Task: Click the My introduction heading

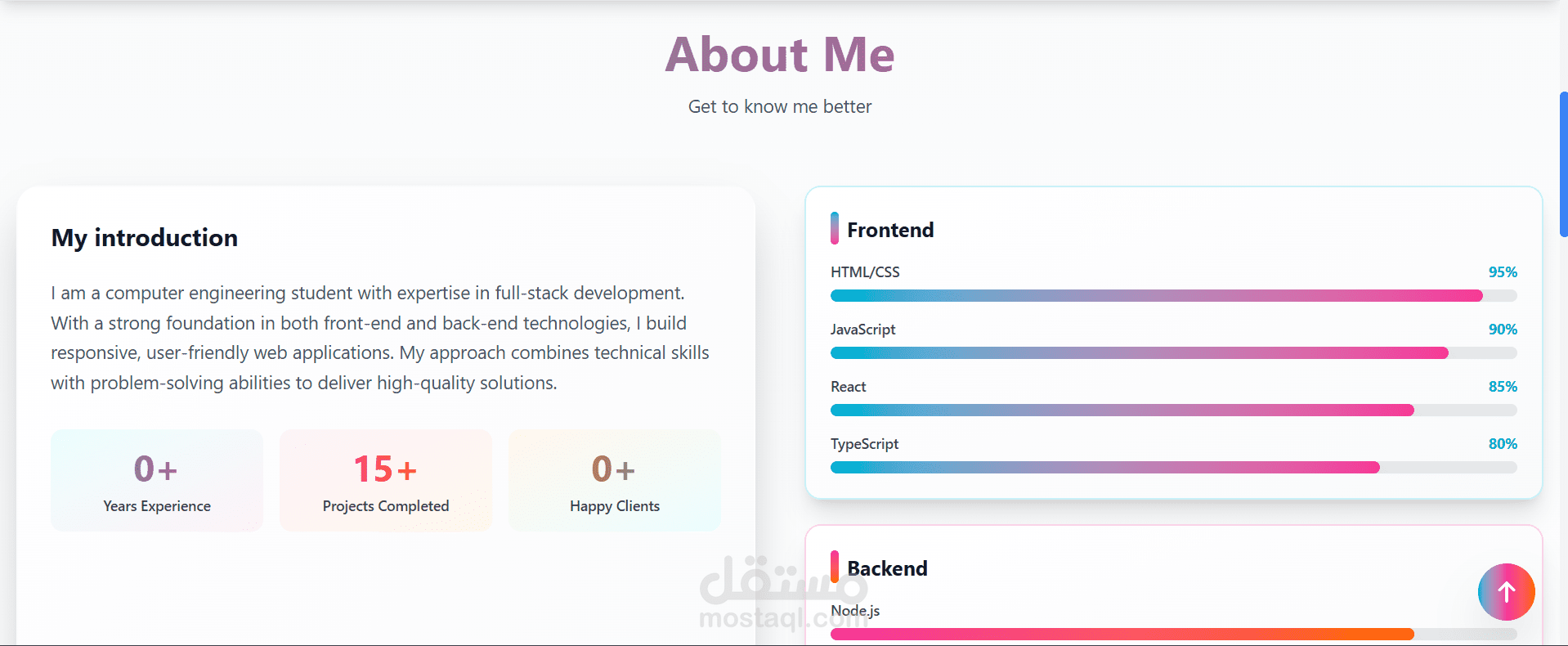Action: 145,238
